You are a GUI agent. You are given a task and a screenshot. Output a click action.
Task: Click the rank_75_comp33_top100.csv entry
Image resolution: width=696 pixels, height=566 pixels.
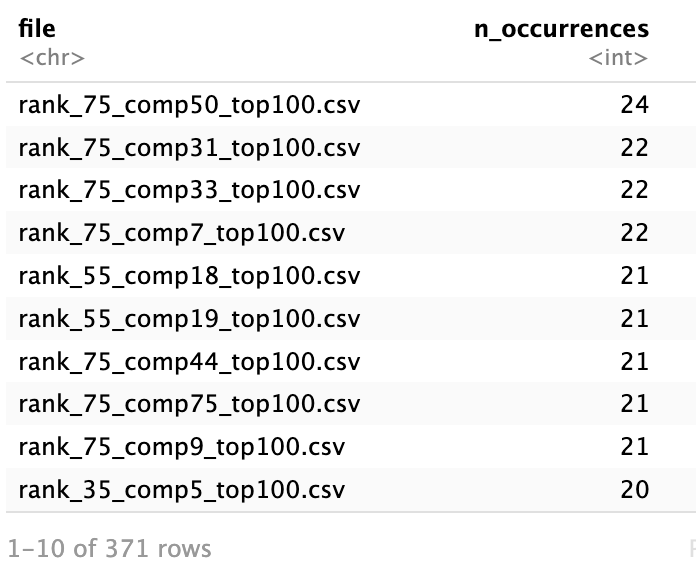tap(189, 190)
